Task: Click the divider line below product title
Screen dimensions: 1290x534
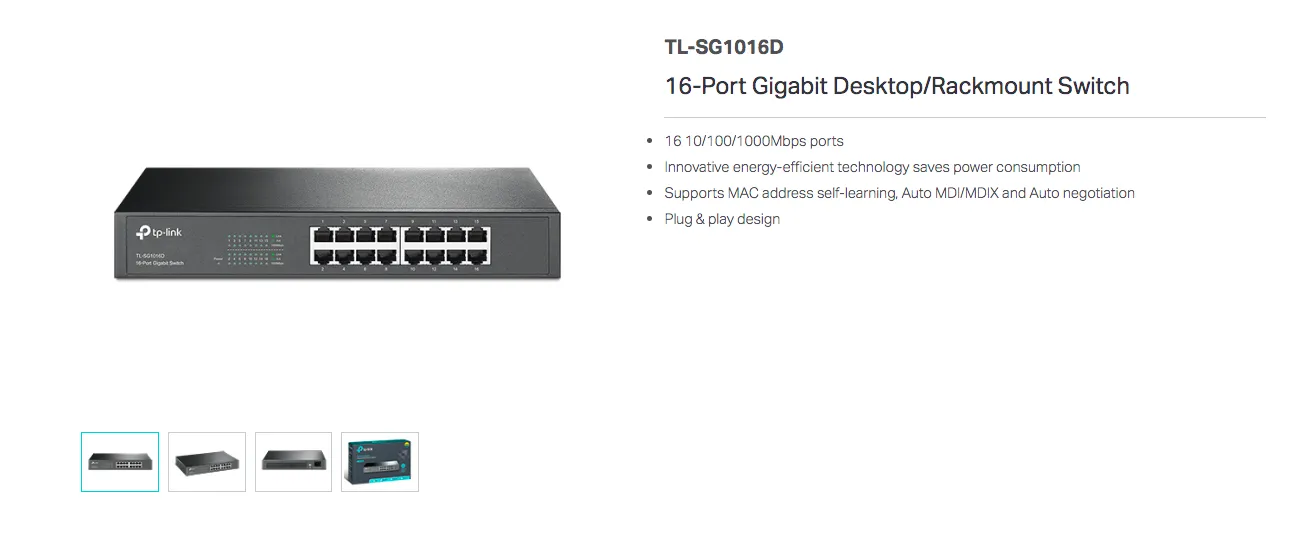Action: [965, 118]
